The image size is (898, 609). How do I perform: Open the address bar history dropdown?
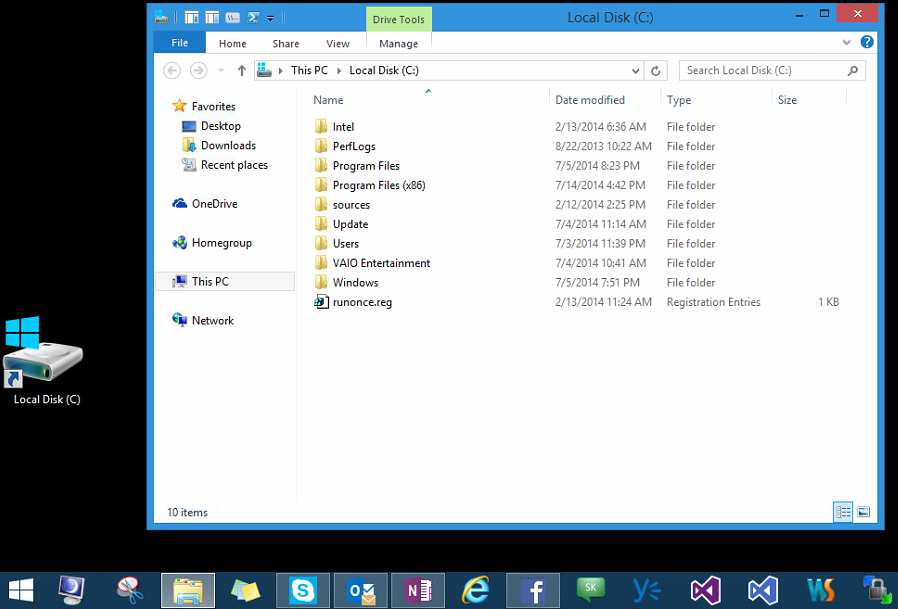634,70
